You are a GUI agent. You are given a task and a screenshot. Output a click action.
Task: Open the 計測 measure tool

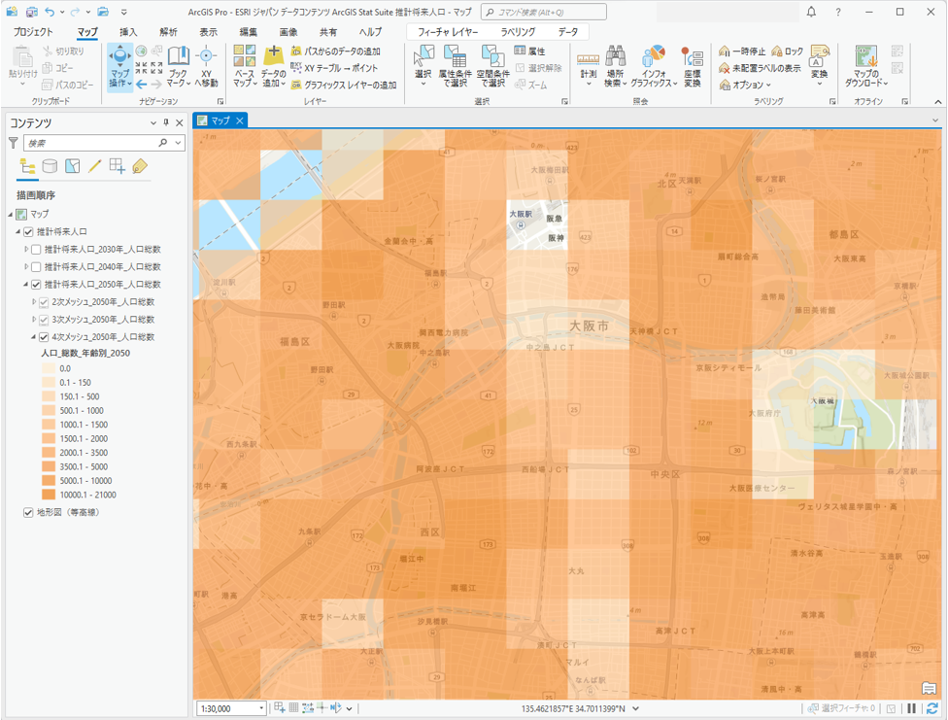tap(588, 58)
